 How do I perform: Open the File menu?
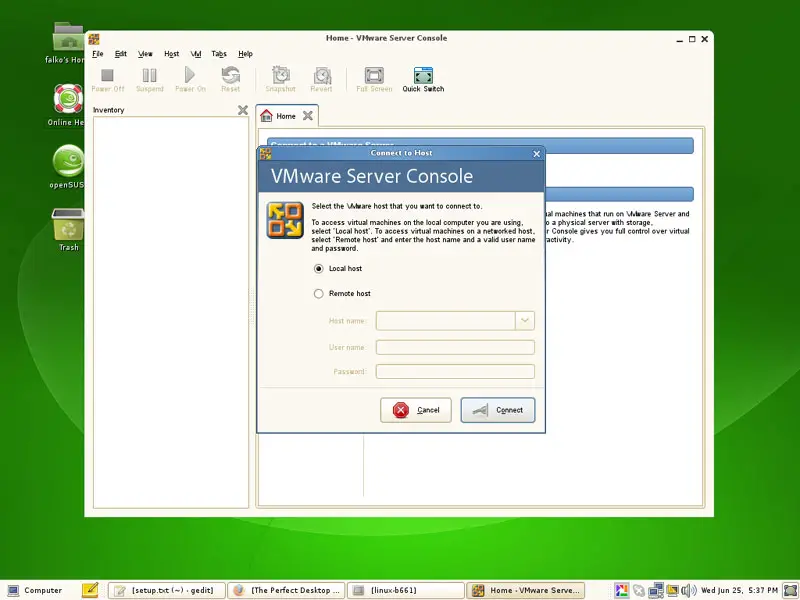98,54
